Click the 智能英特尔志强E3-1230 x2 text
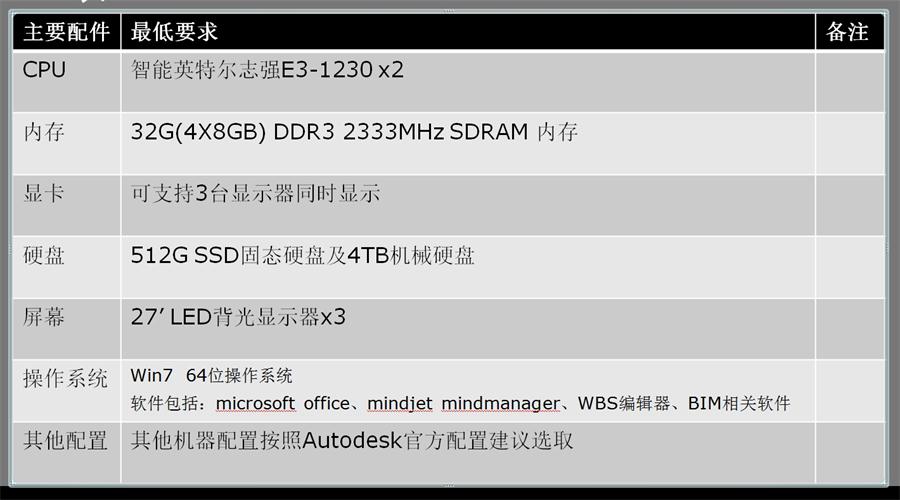This screenshot has width=900, height=500. coord(267,70)
